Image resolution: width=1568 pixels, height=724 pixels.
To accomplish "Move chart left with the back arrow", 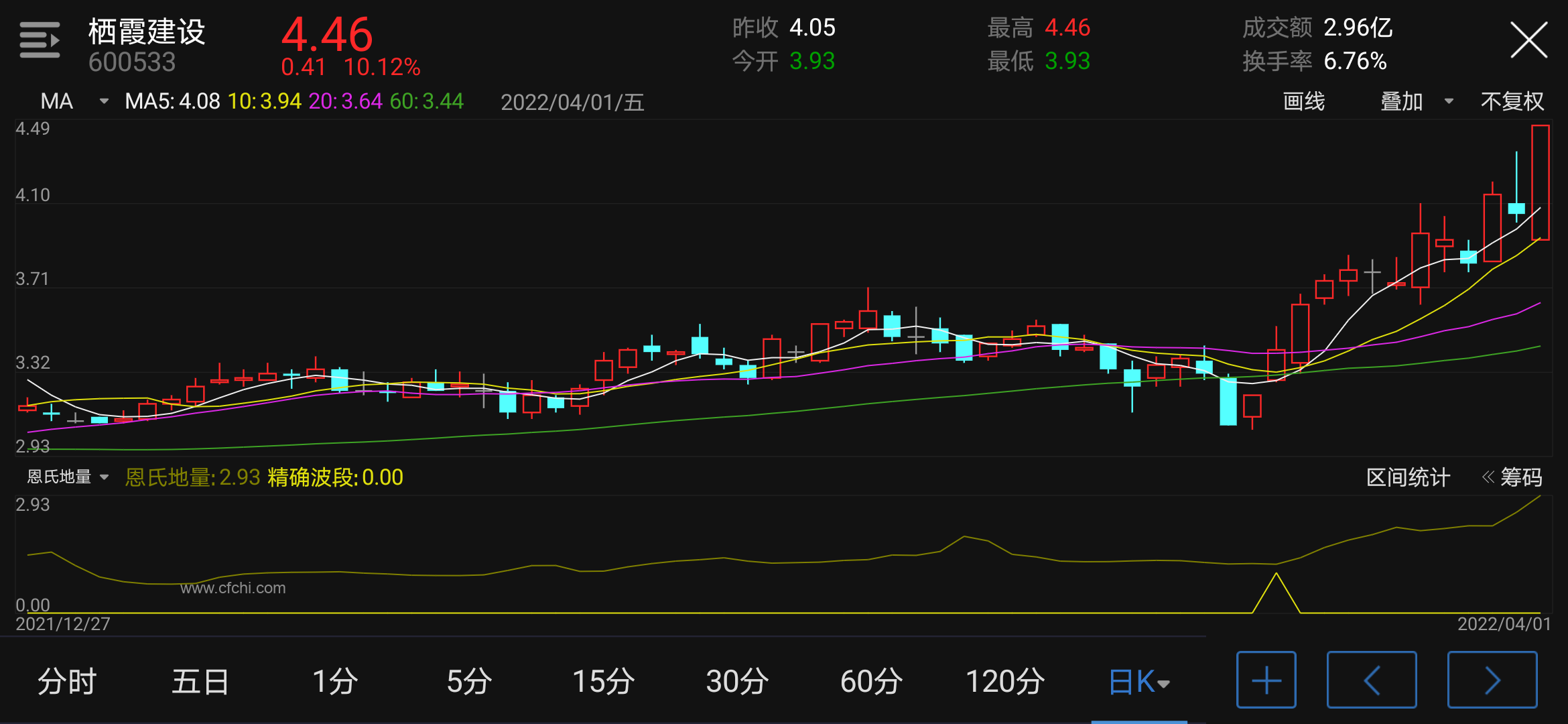I will 1372,680.
